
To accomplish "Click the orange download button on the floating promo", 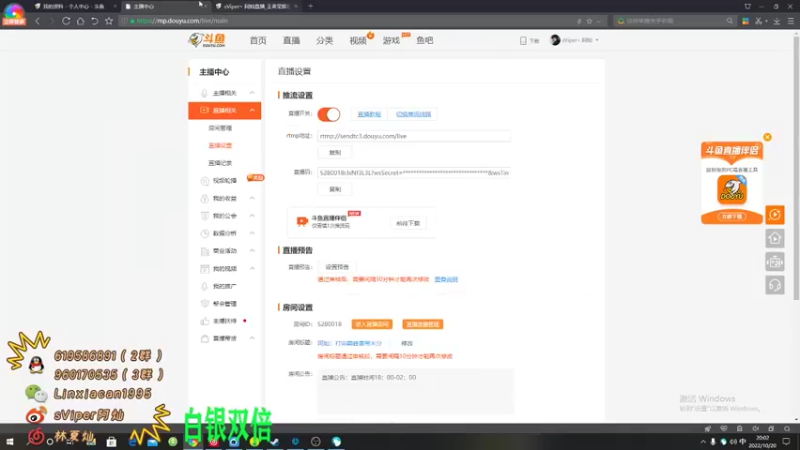I will 732,216.
